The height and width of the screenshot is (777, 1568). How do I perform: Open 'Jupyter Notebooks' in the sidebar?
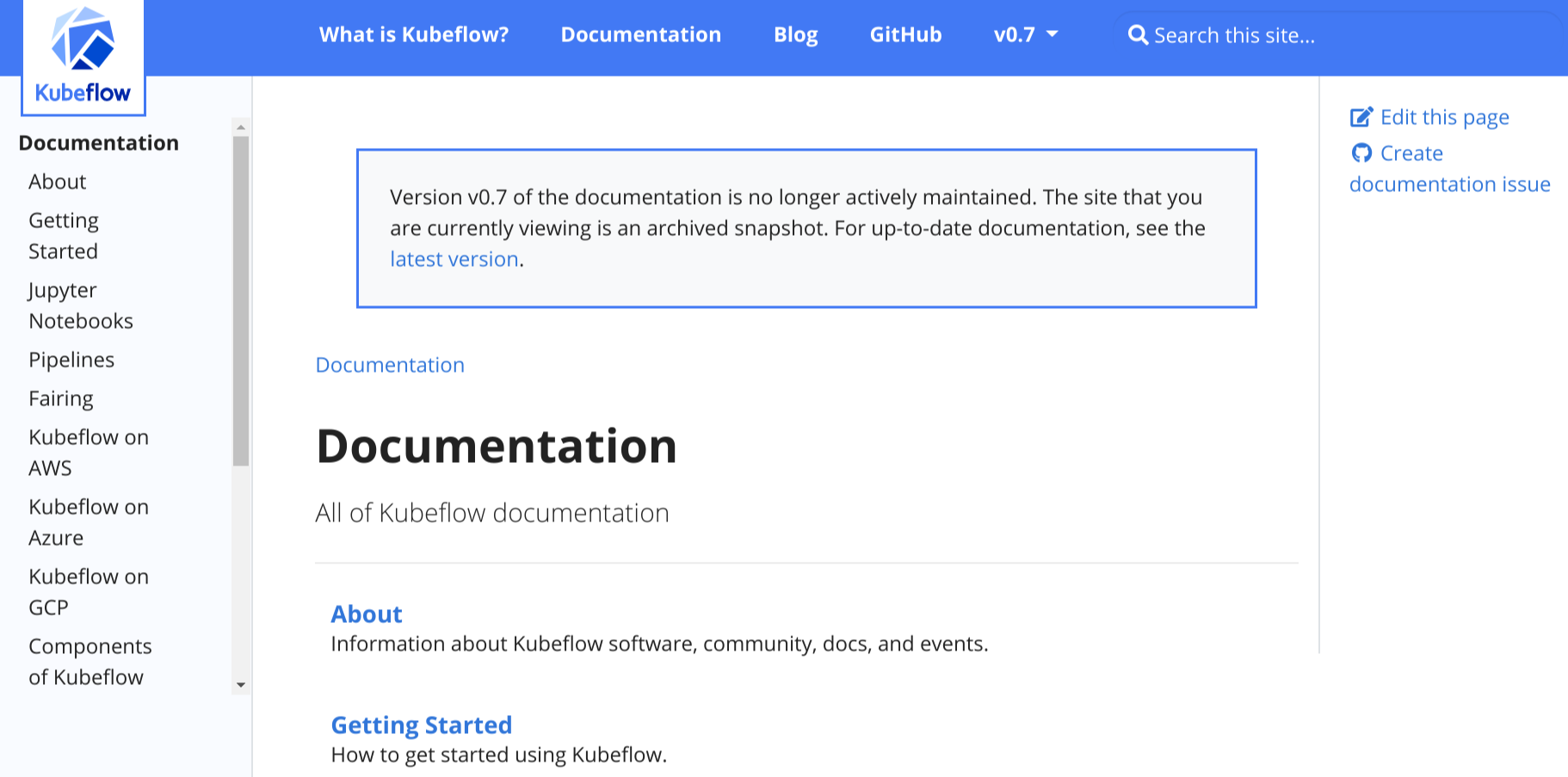tap(80, 305)
